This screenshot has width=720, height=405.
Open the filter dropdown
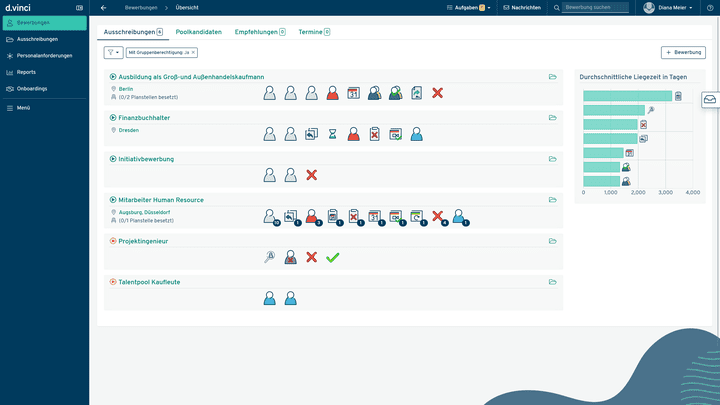point(113,52)
